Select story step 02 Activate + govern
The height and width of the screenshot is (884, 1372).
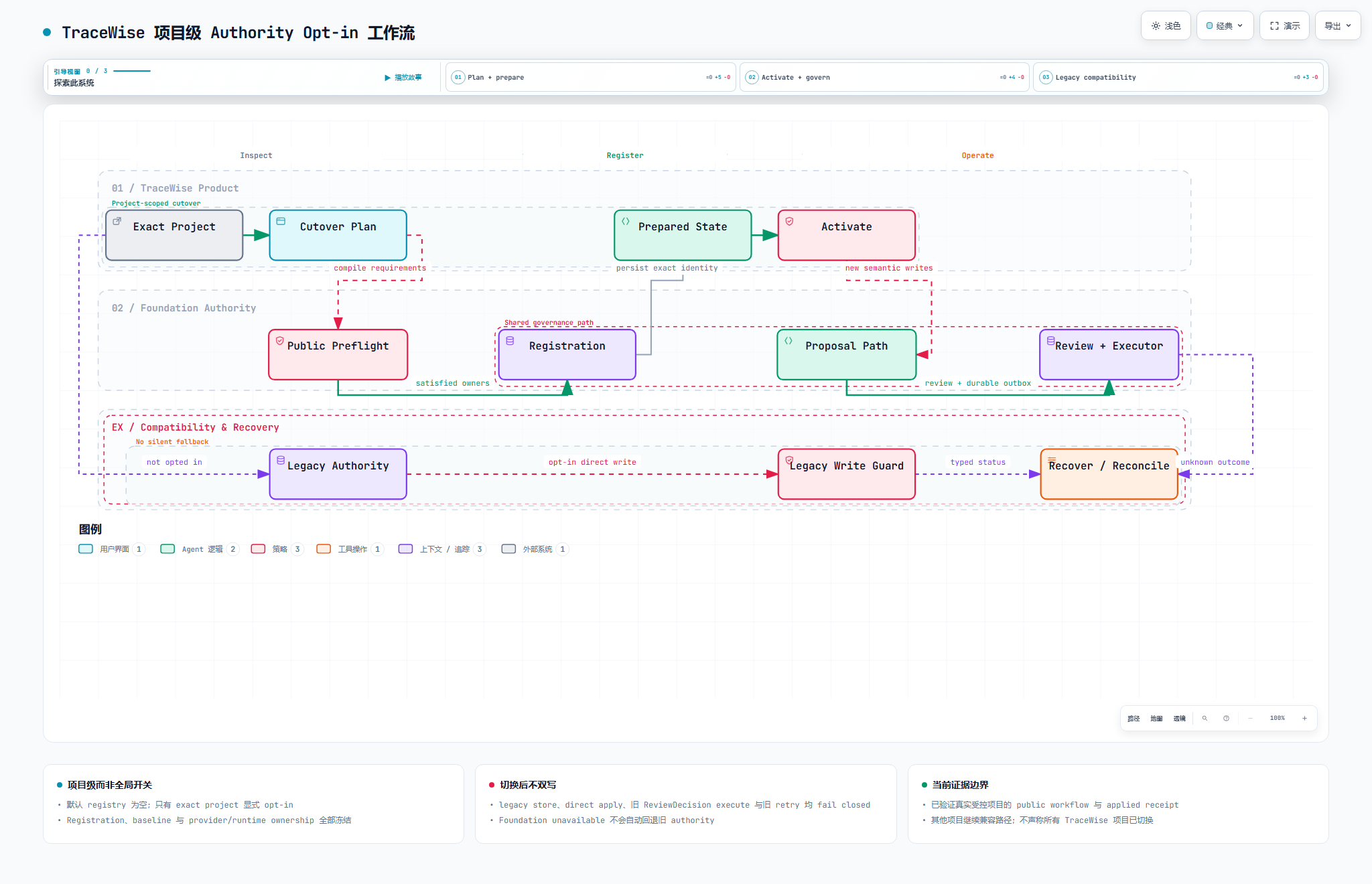884,77
